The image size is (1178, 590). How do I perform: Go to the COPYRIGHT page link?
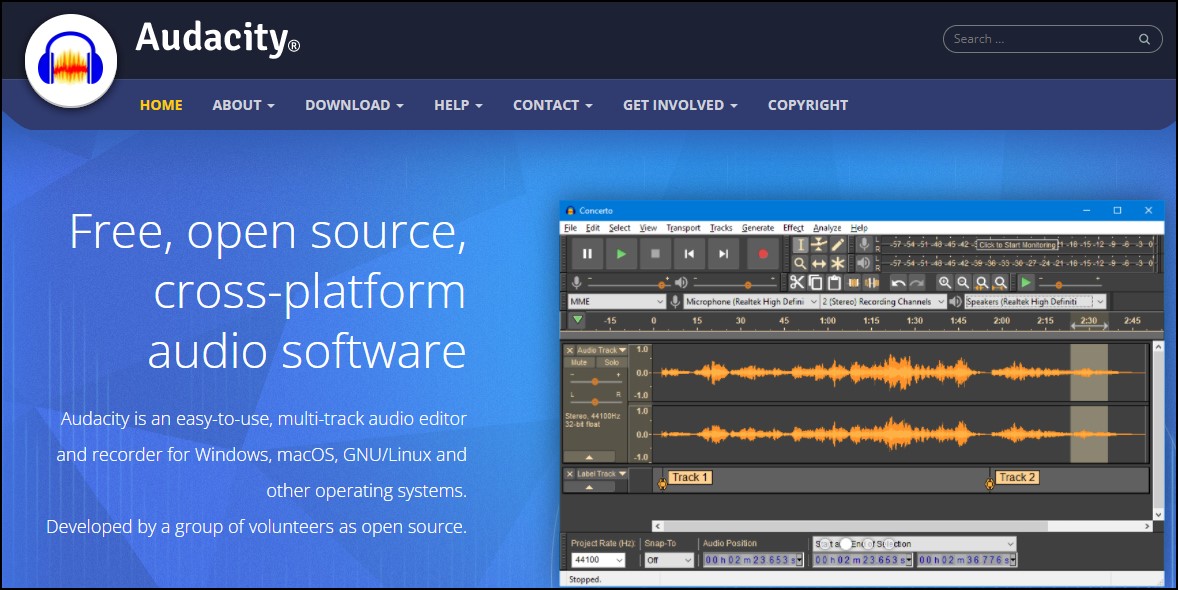point(808,105)
